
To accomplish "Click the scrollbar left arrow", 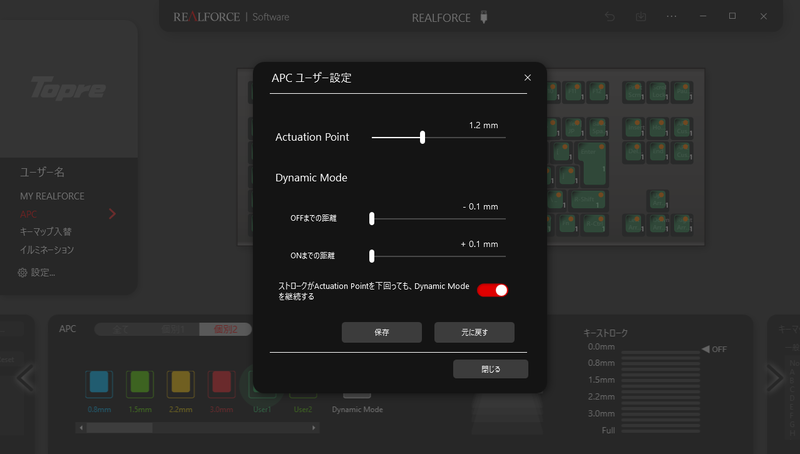I will [x=81, y=428].
